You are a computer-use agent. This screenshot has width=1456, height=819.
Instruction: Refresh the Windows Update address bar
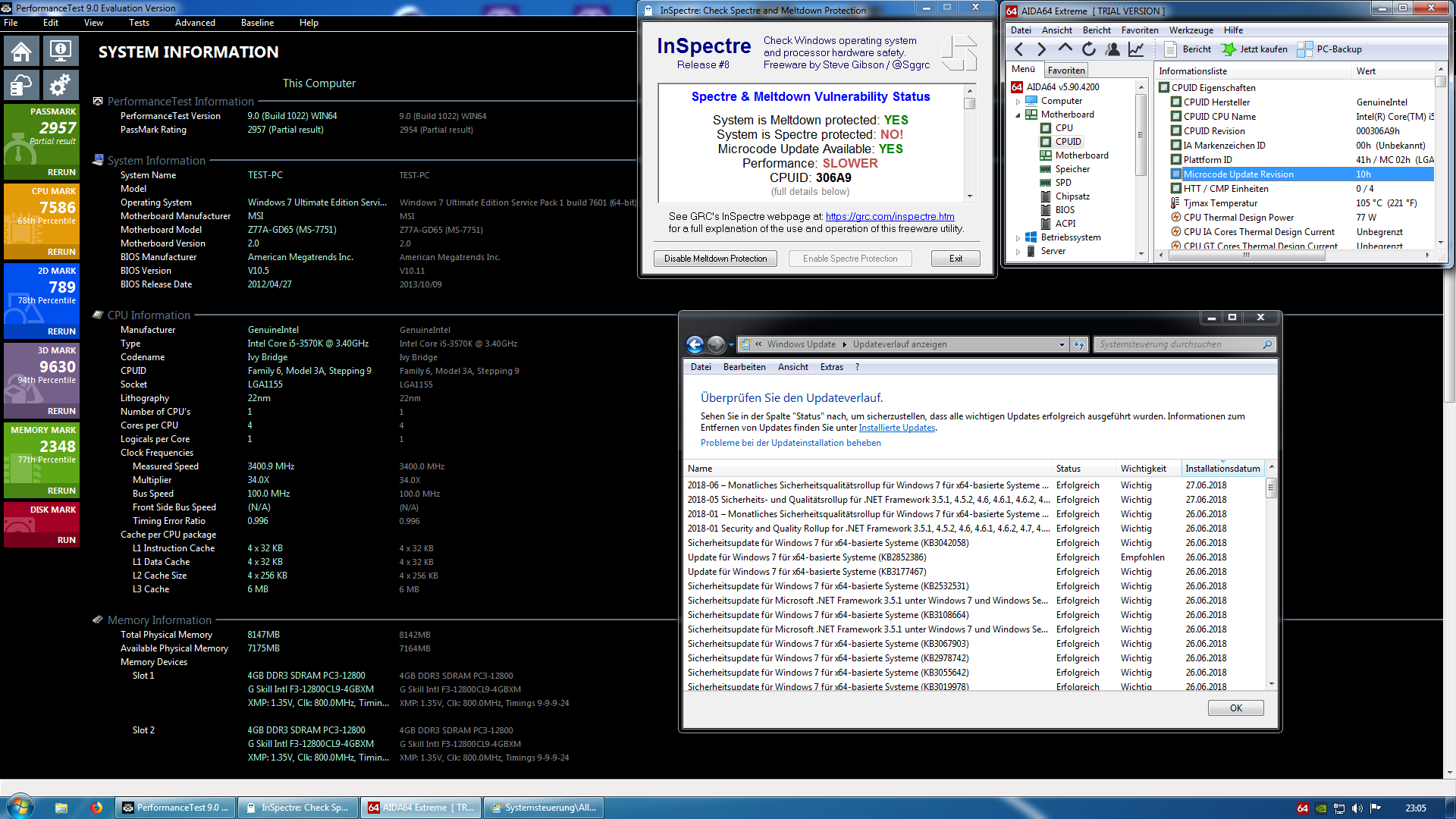[x=1079, y=344]
